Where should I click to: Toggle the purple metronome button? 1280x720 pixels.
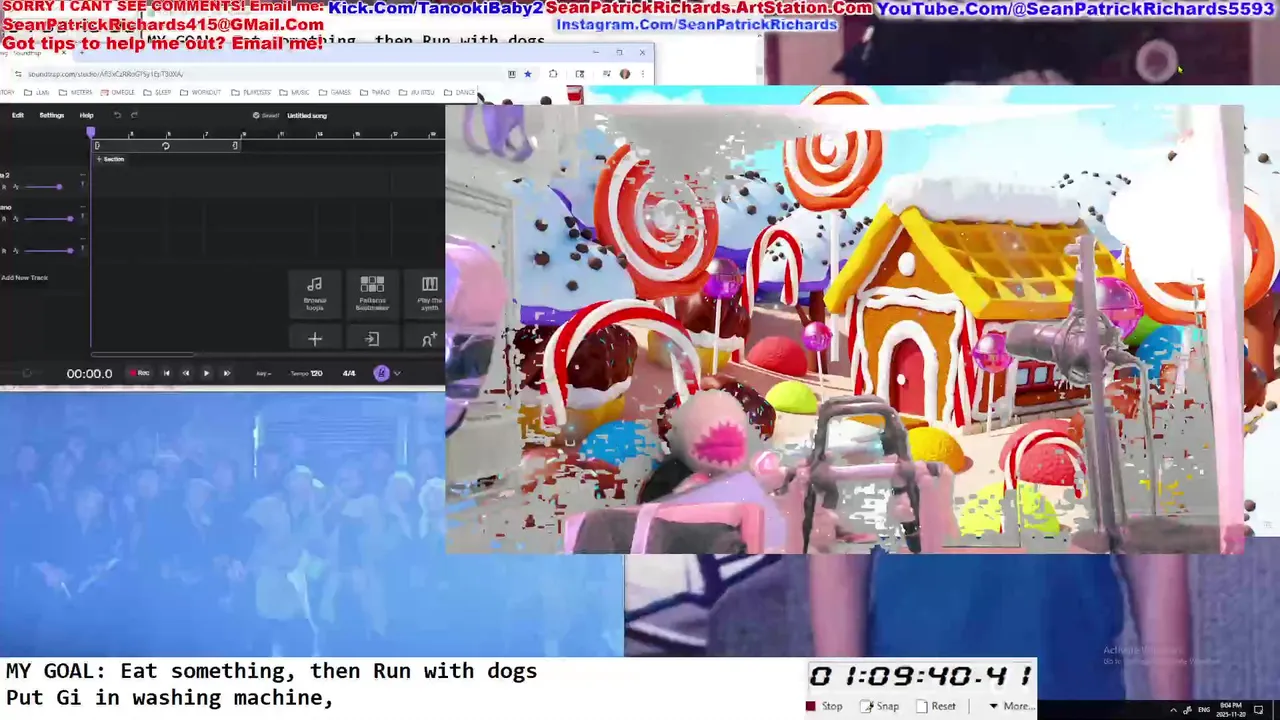(x=381, y=373)
